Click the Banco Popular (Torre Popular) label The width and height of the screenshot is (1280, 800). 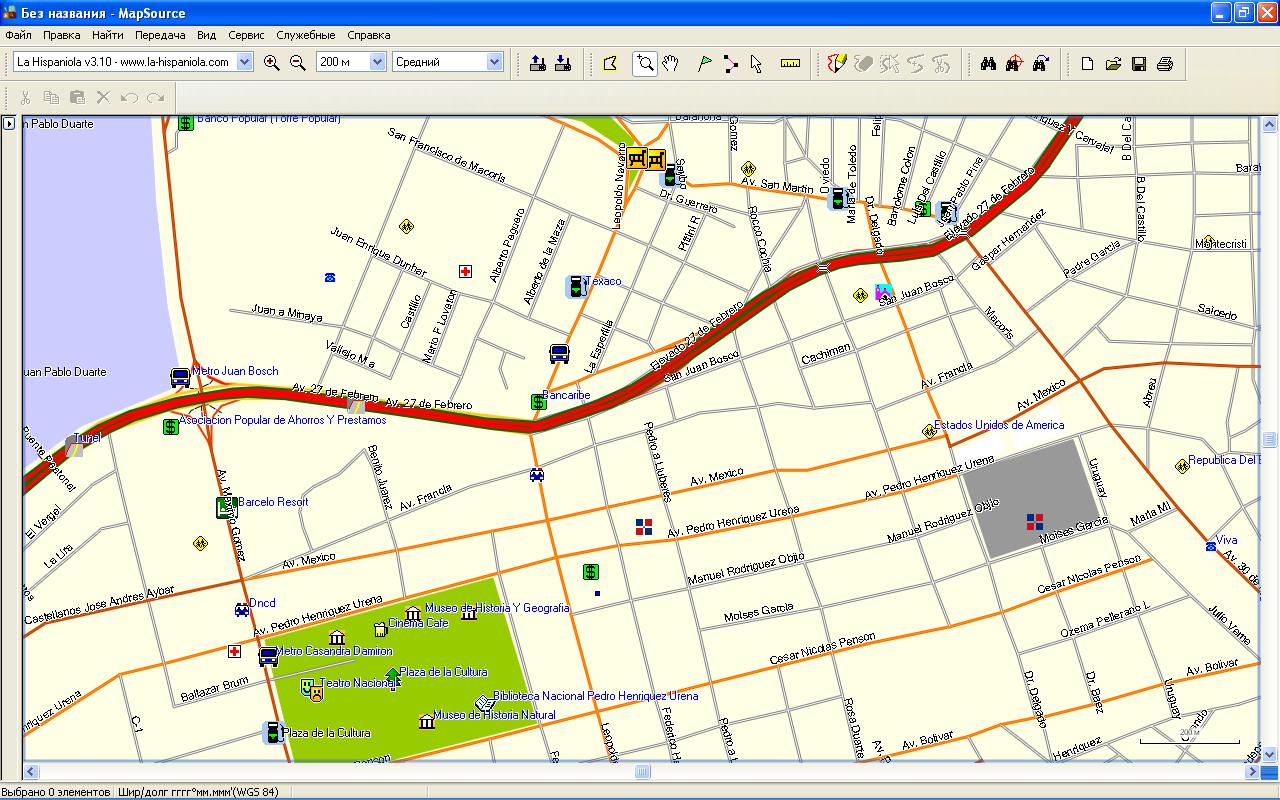268,119
